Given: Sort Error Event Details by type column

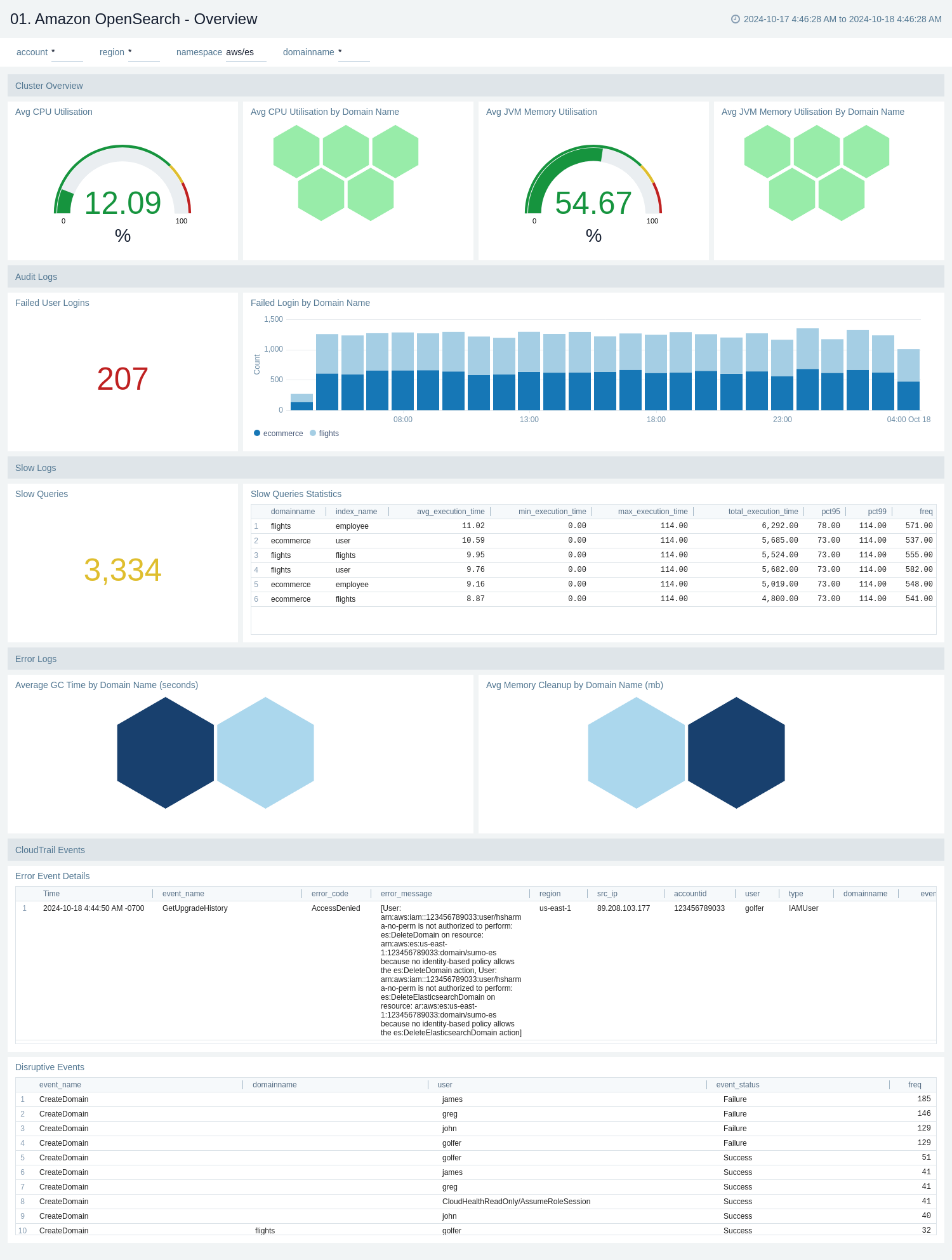Looking at the screenshot, I should (796, 894).
